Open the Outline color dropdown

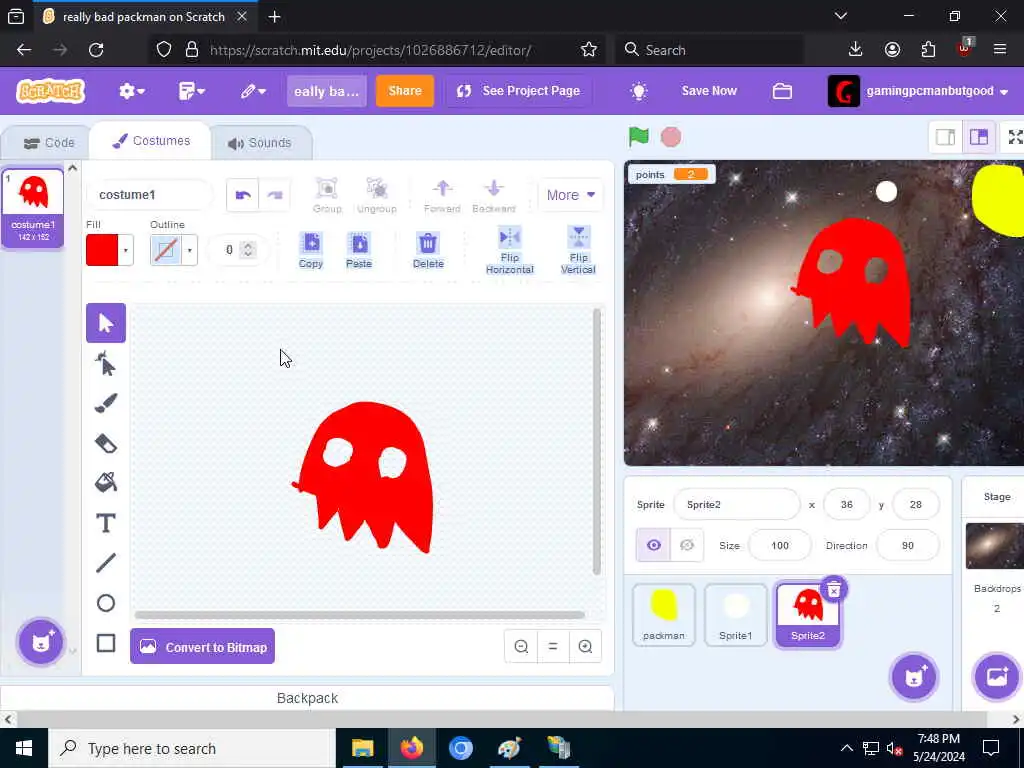tap(189, 250)
